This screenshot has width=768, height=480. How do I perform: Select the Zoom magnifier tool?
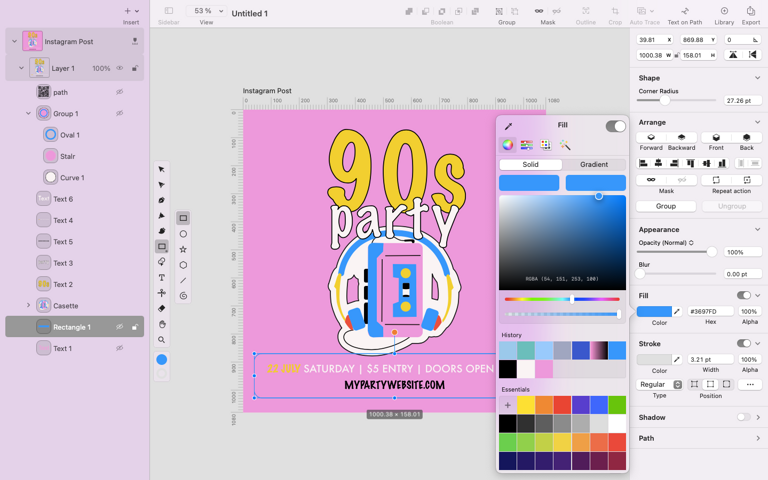coord(162,339)
